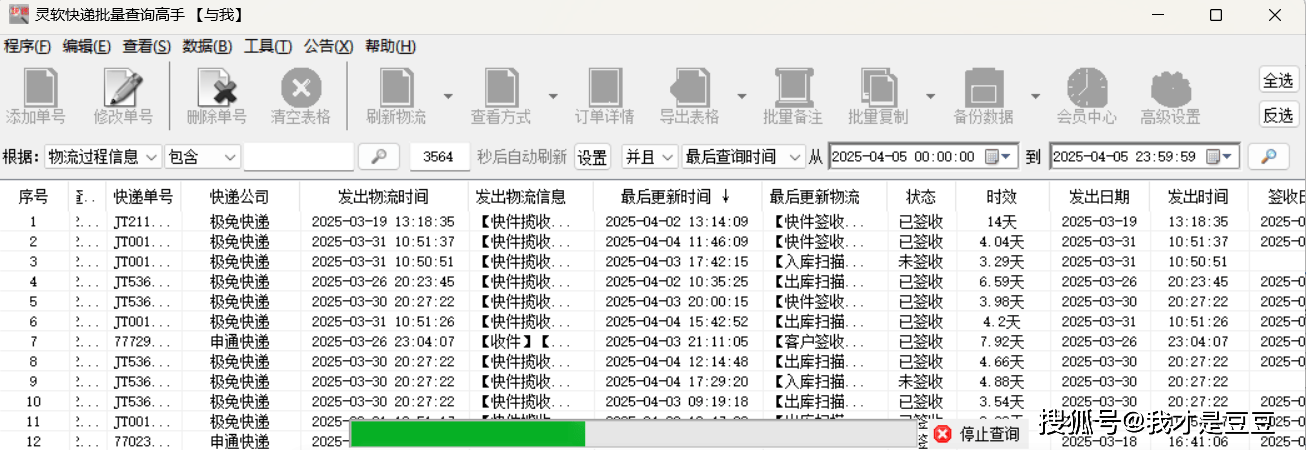Select the 7.92天 时效 cell
This screenshot has width=1306, height=450.
tap(1001, 341)
